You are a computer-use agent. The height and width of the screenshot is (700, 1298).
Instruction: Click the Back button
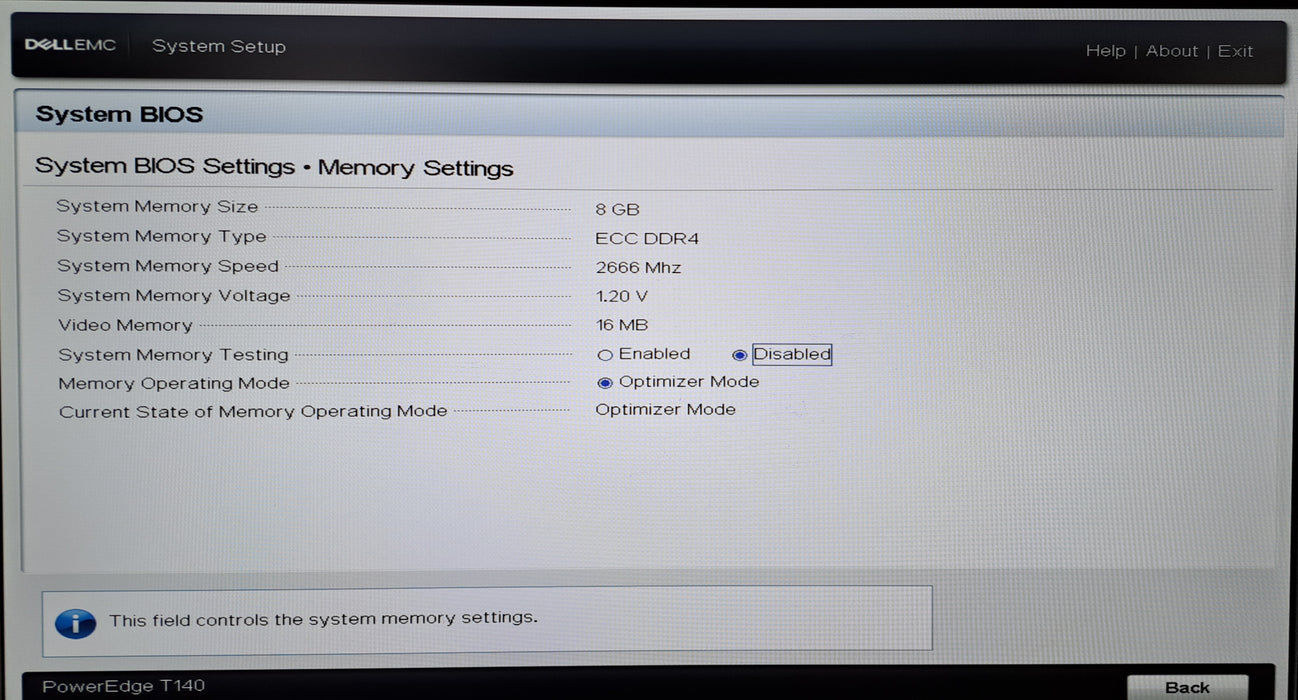tap(1187, 687)
